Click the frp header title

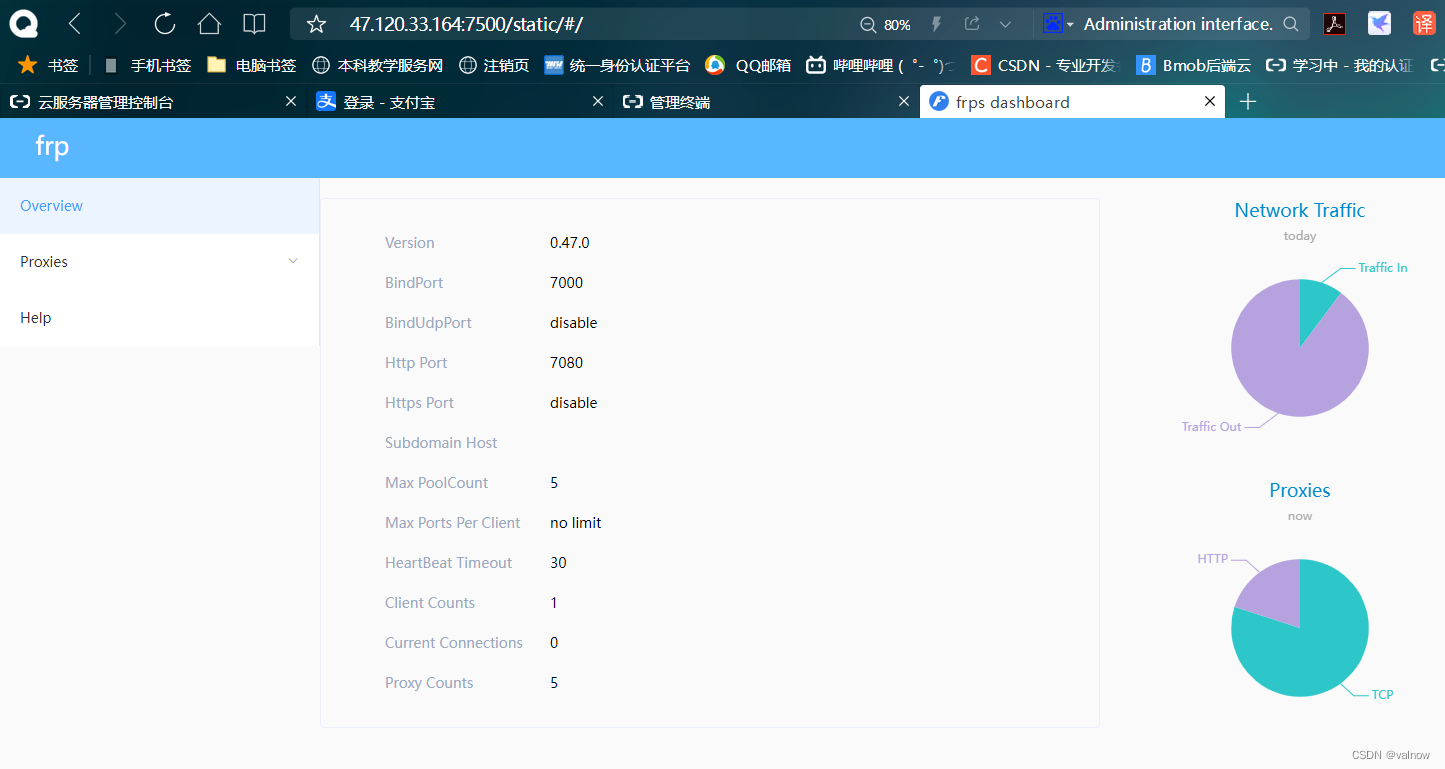tap(52, 147)
